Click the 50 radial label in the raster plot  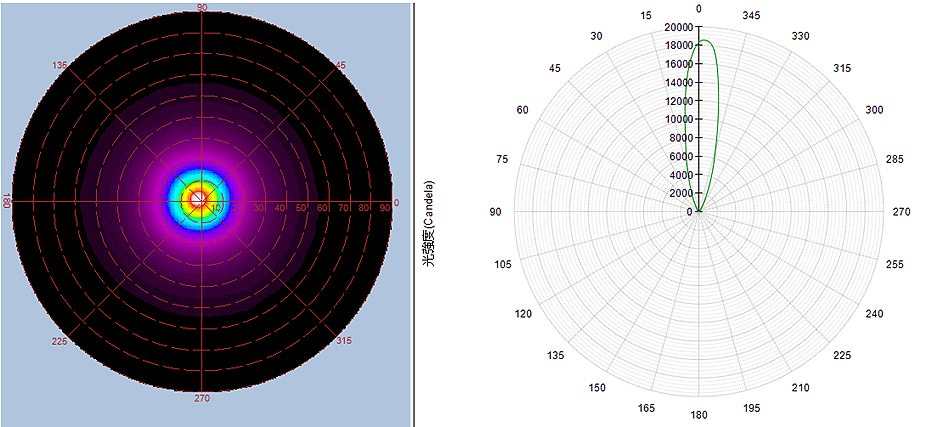301,208
